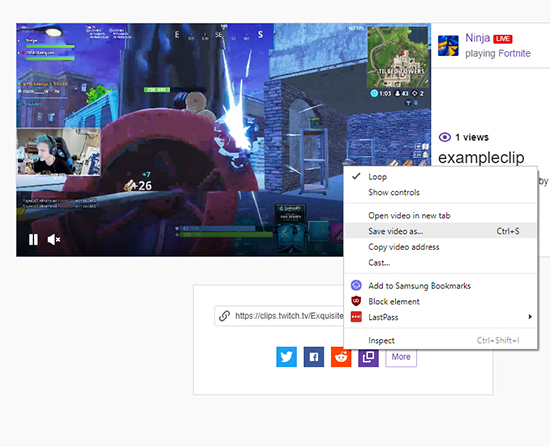Toggle Show controls in the context menu
The width and height of the screenshot is (550, 447).
394,192
